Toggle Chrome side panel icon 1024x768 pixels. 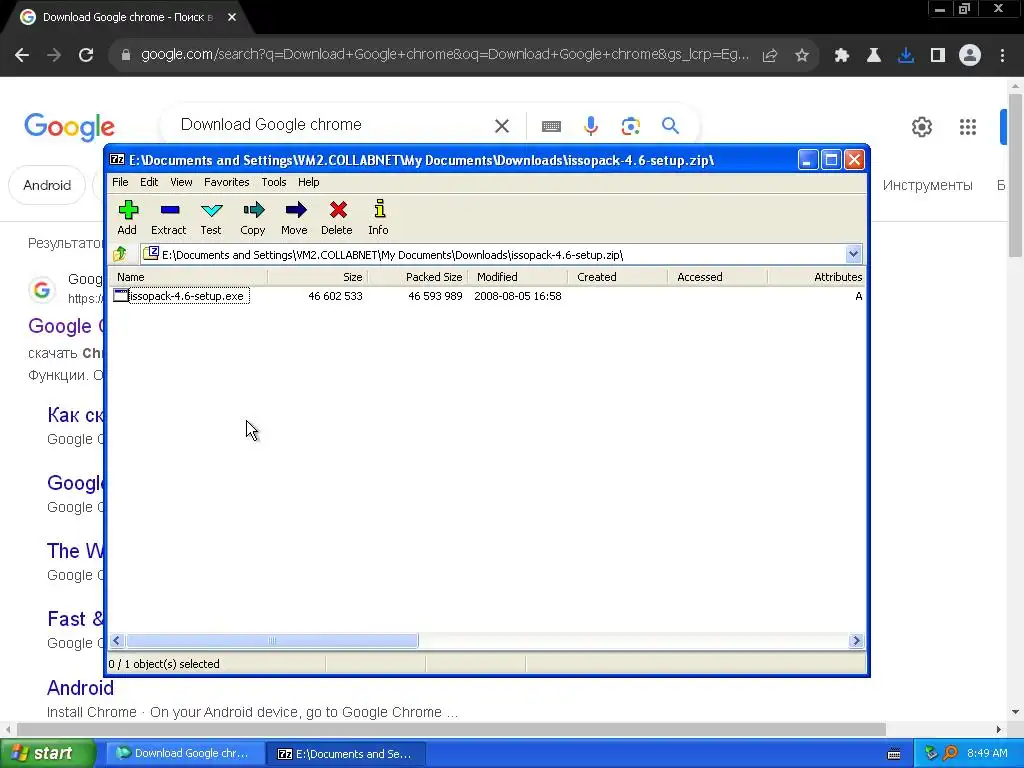click(x=938, y=56)
